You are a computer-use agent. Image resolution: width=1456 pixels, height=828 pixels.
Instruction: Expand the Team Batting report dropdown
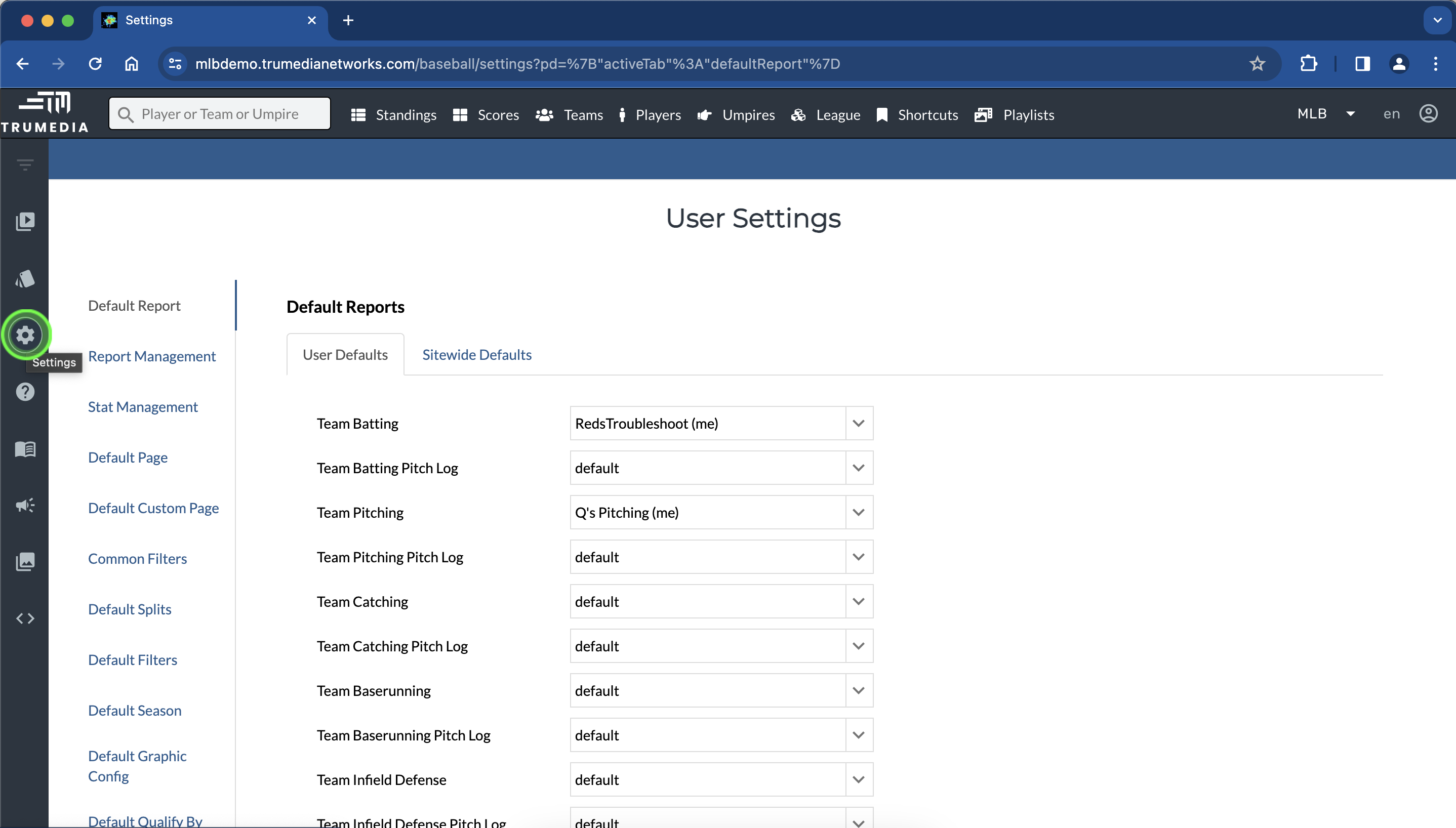click(x=858, y=423)
